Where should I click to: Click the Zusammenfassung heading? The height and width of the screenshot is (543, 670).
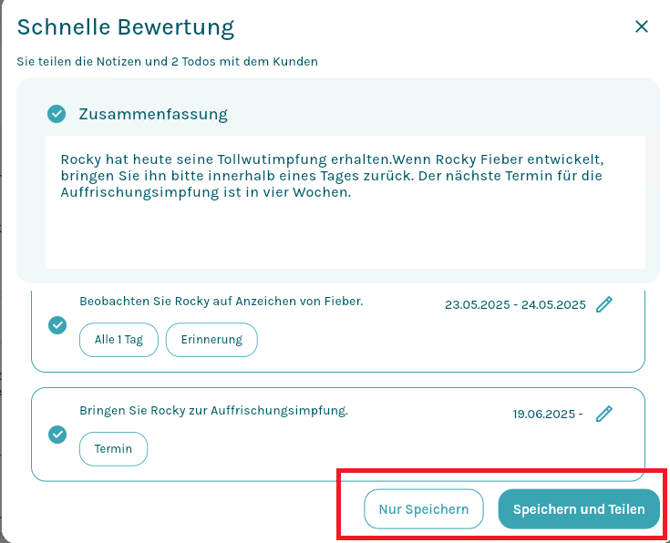point(153,114)
